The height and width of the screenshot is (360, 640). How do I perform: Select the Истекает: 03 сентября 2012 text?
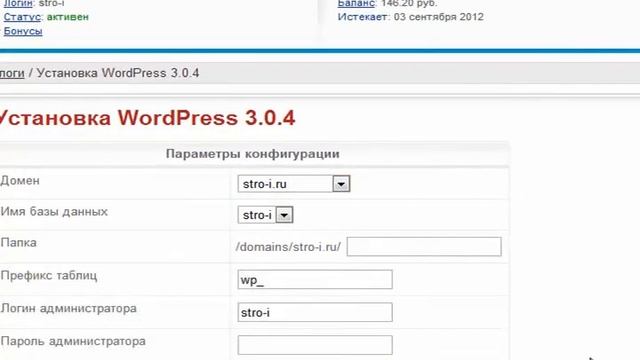click(x=411, y=17)
